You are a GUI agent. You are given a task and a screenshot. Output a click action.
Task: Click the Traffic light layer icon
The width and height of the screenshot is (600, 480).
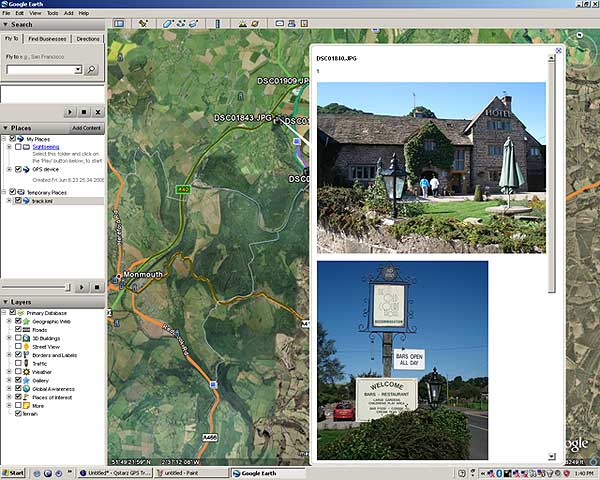pos(26,364)
